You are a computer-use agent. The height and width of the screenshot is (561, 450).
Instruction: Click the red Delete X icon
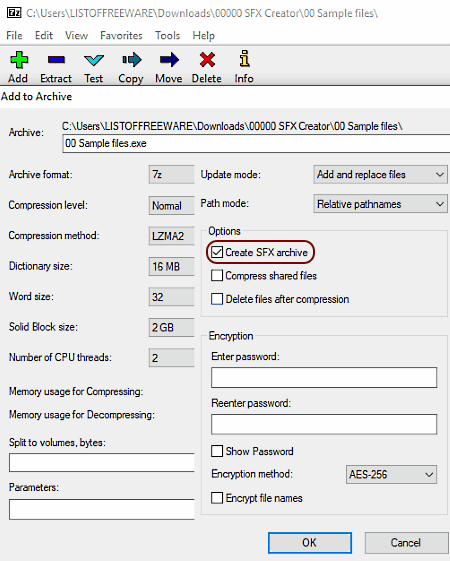[207, 59]
